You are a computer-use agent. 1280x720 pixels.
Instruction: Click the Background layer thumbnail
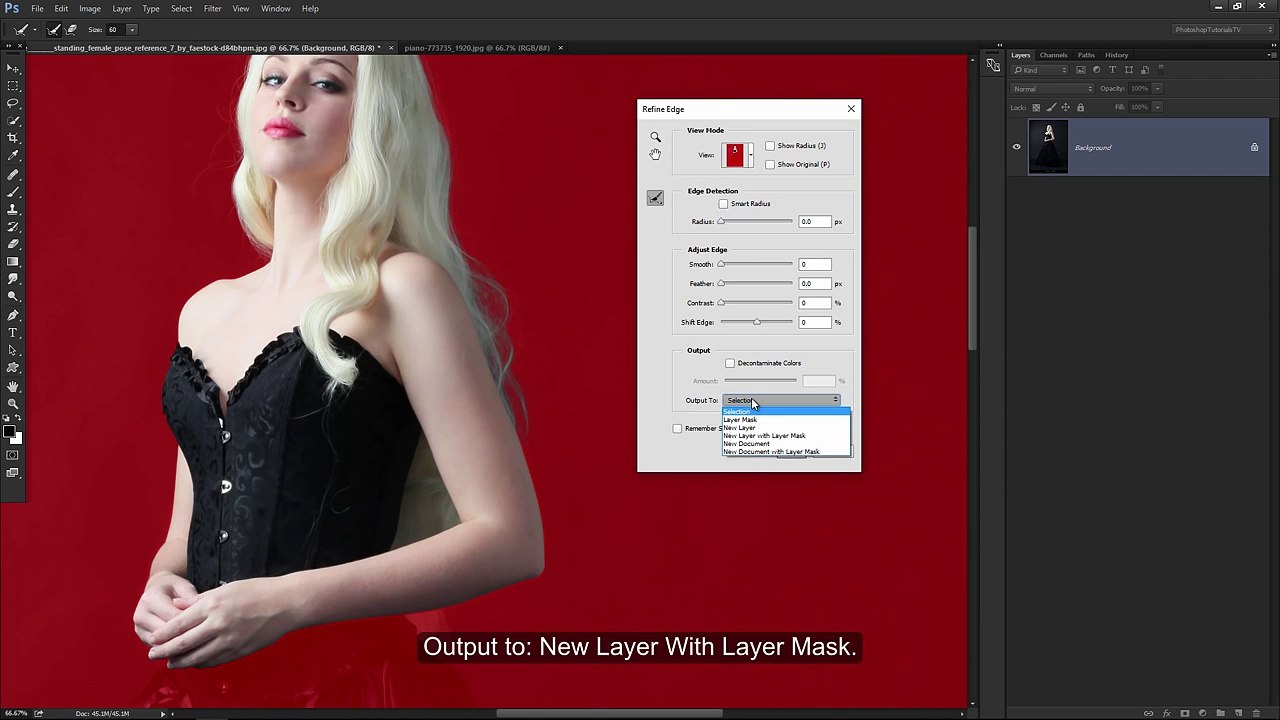coord(1048,147)
